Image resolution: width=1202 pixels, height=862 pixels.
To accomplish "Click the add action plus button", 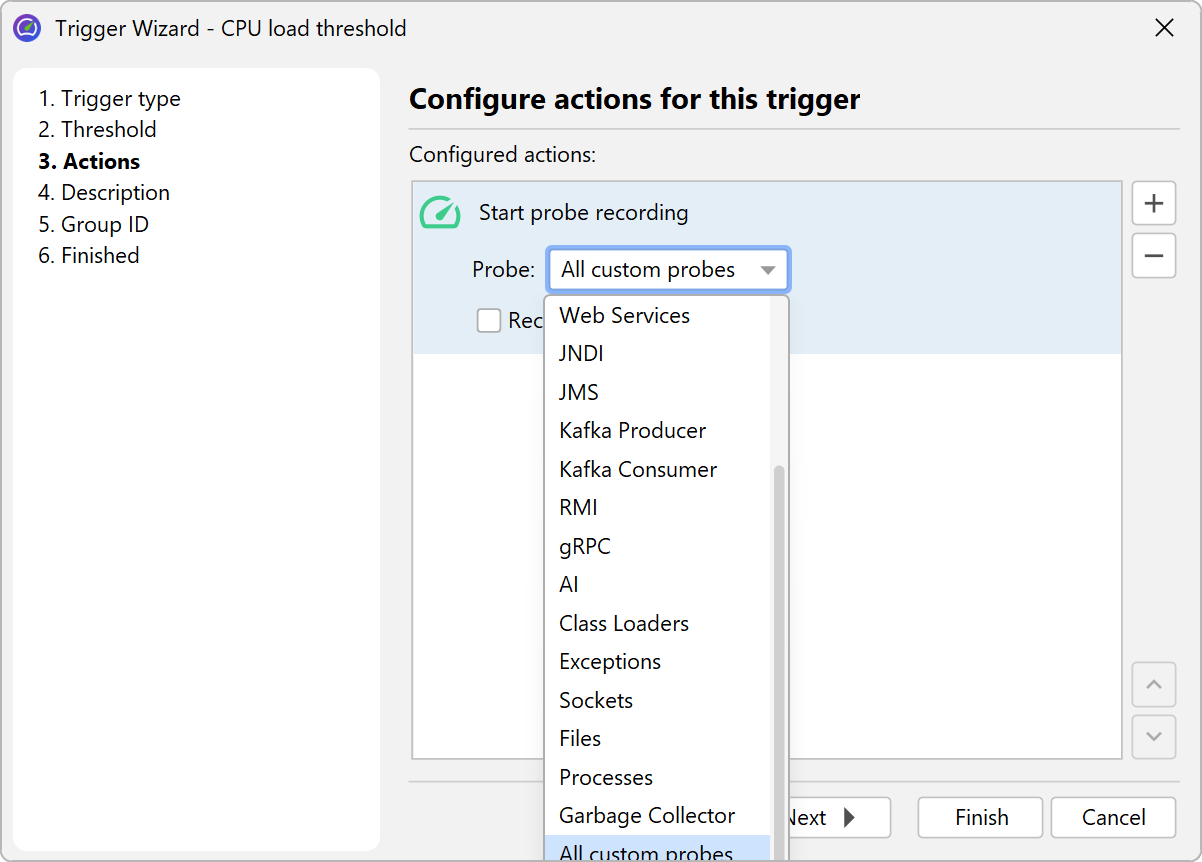I will click(1153, 204).
